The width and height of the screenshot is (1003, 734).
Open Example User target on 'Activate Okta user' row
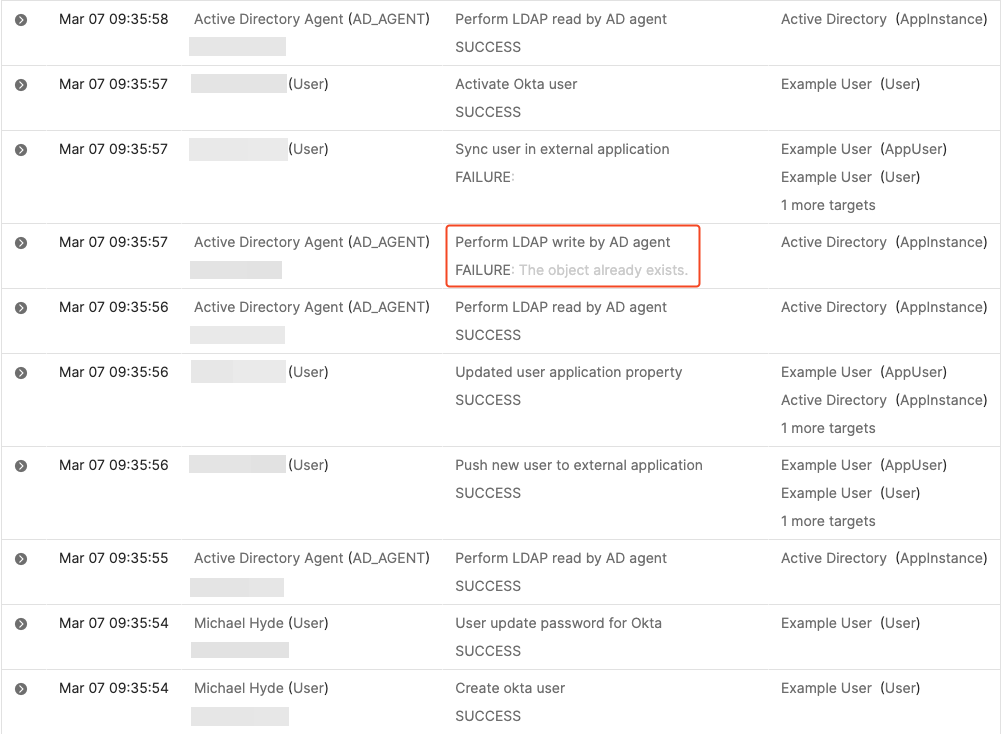(x=826, y=84)
